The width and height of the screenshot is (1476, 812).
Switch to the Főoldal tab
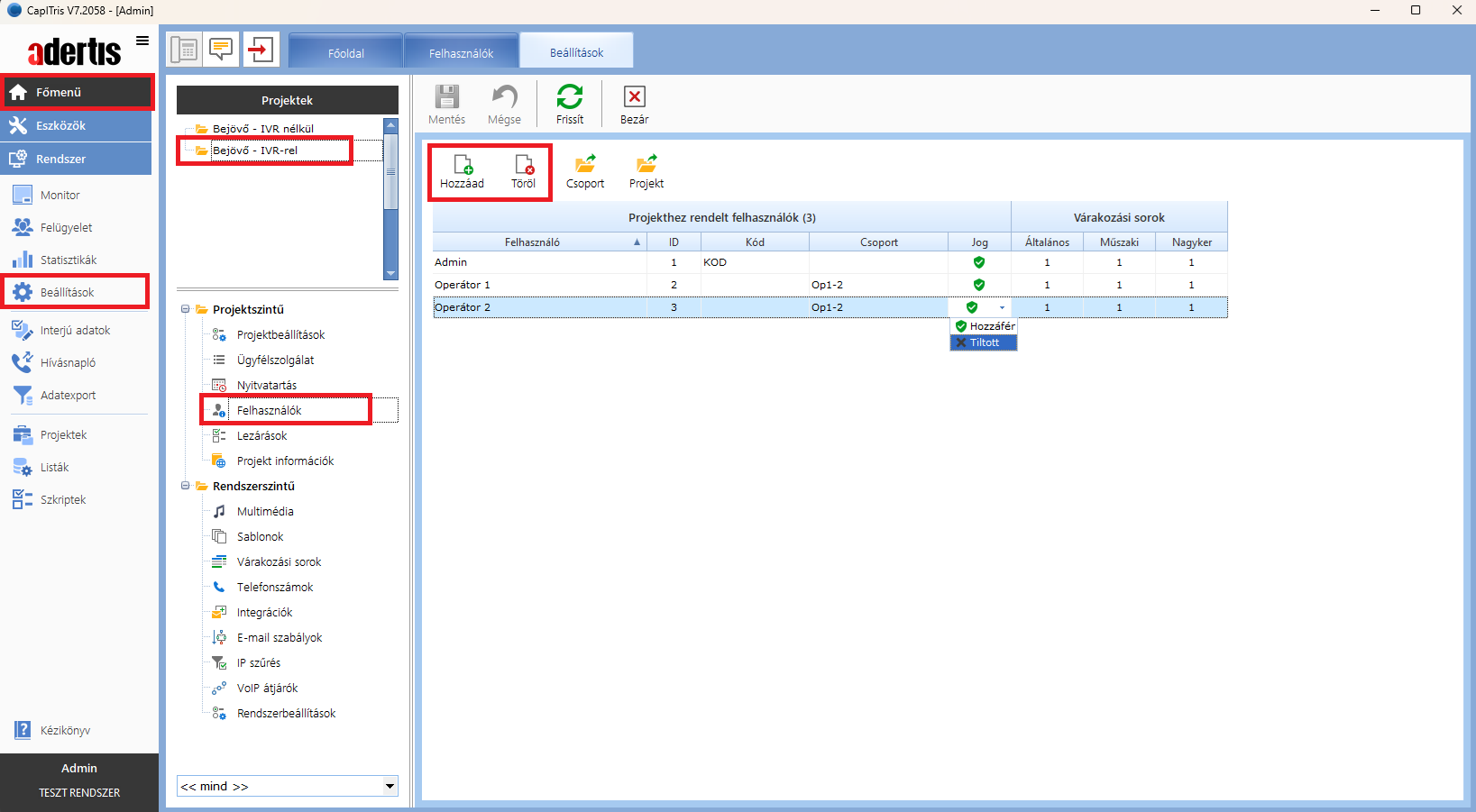(346, 53)
